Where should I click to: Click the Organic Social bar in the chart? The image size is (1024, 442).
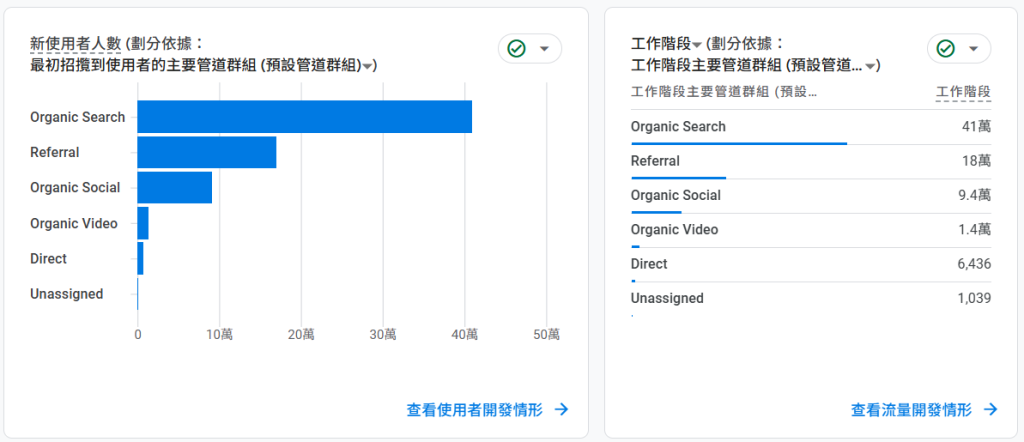(x=174, y=187)
